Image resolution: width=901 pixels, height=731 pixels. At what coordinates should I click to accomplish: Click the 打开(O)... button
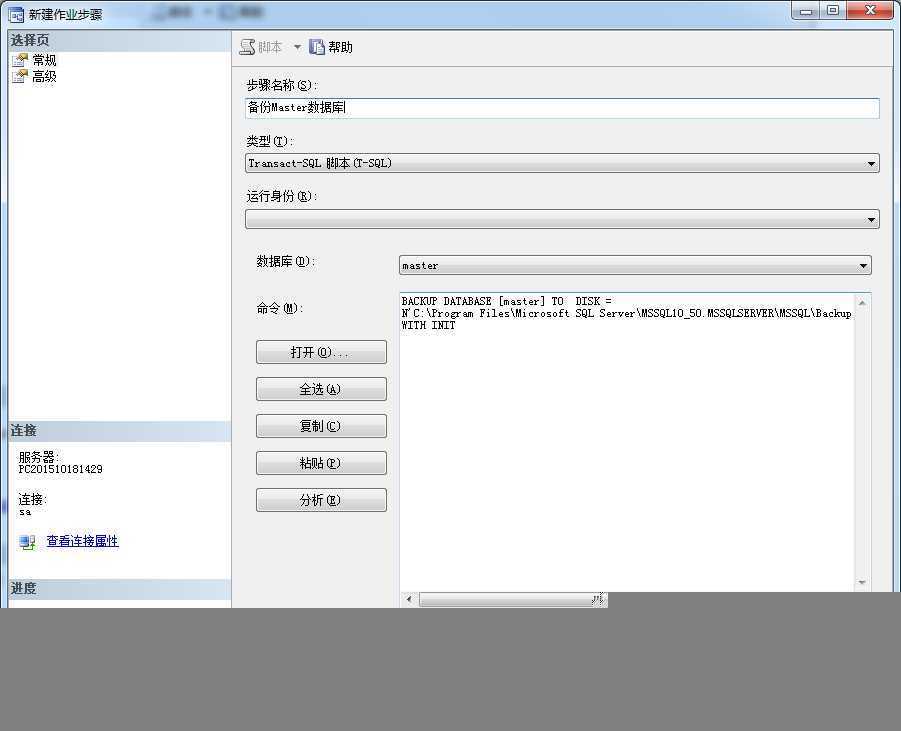point(321,352)
